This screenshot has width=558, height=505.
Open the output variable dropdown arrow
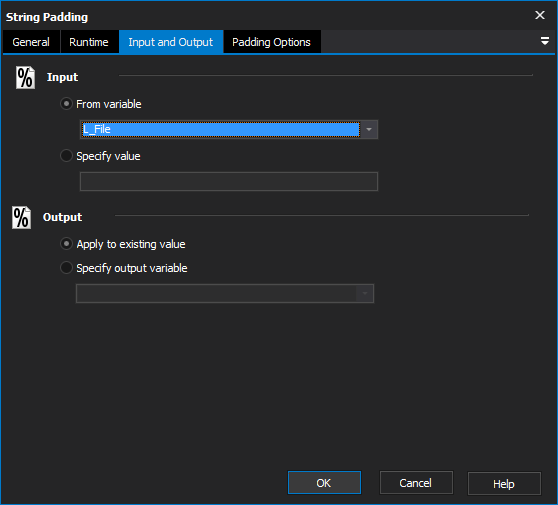365,294
